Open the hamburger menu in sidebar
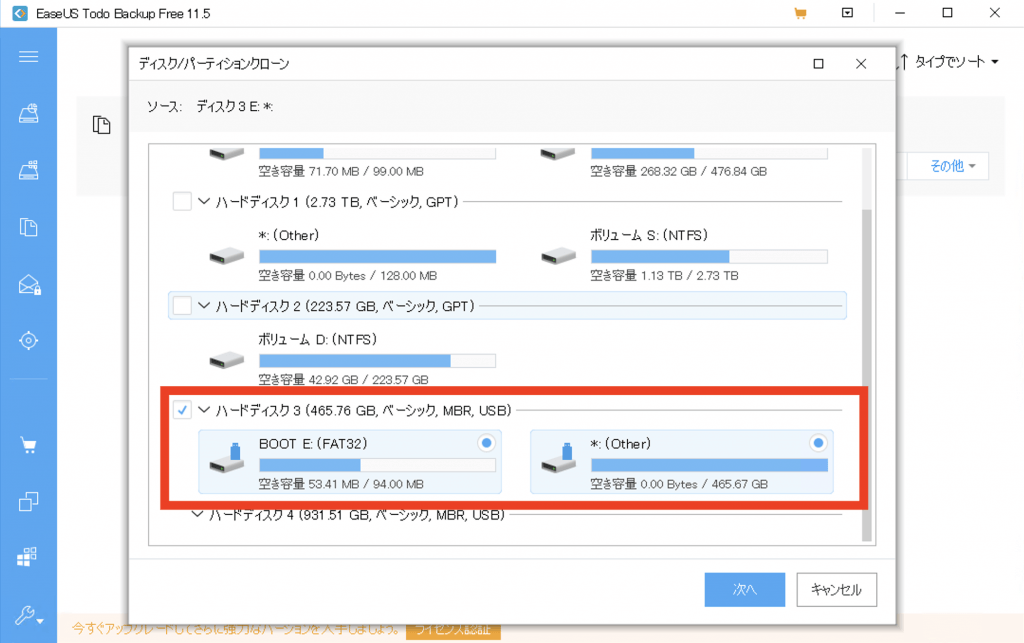1024x643 pixels. 28,56
